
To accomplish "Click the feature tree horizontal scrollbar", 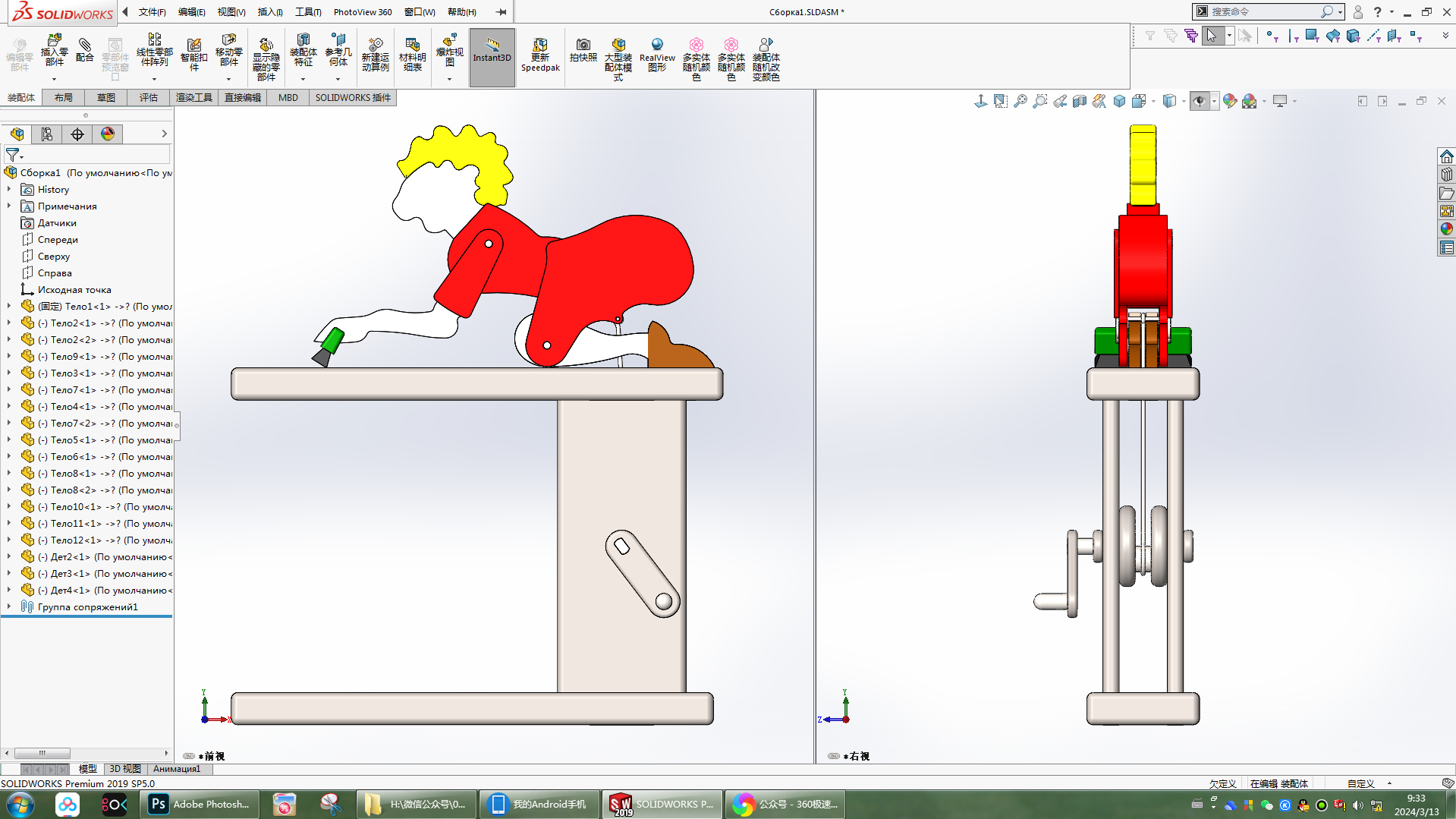I will (42, 753).
